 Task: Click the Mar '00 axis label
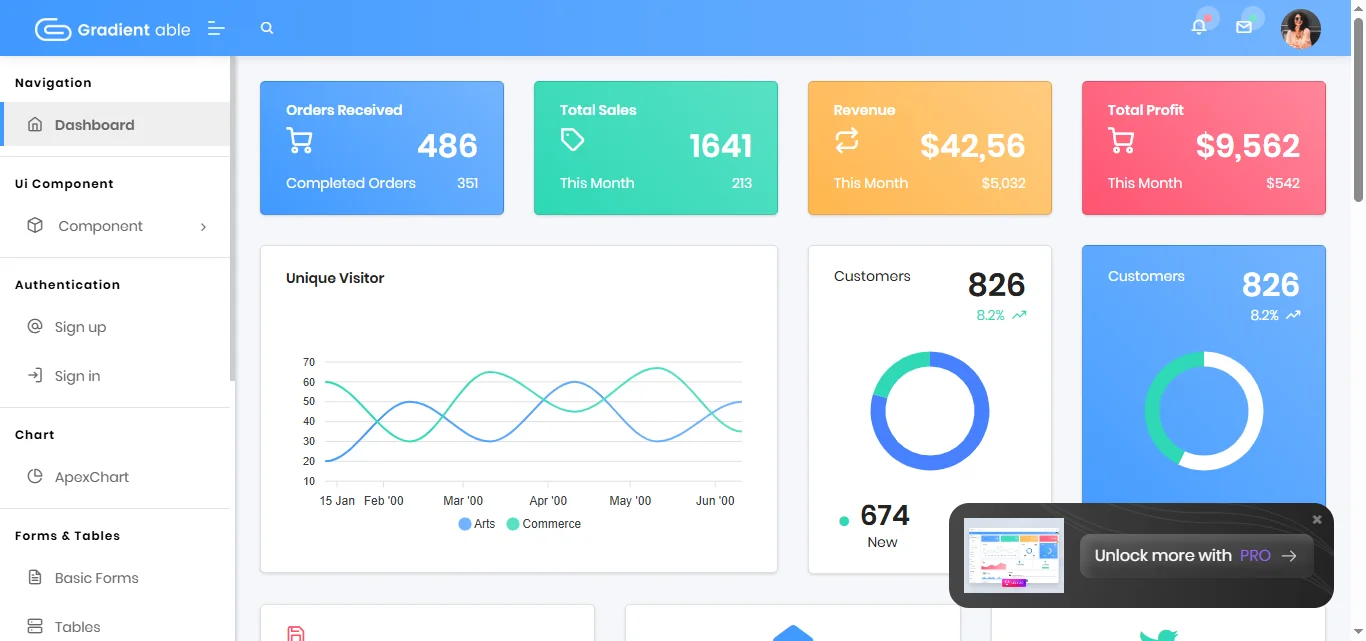pyautogui.click(x=463, y=501)
